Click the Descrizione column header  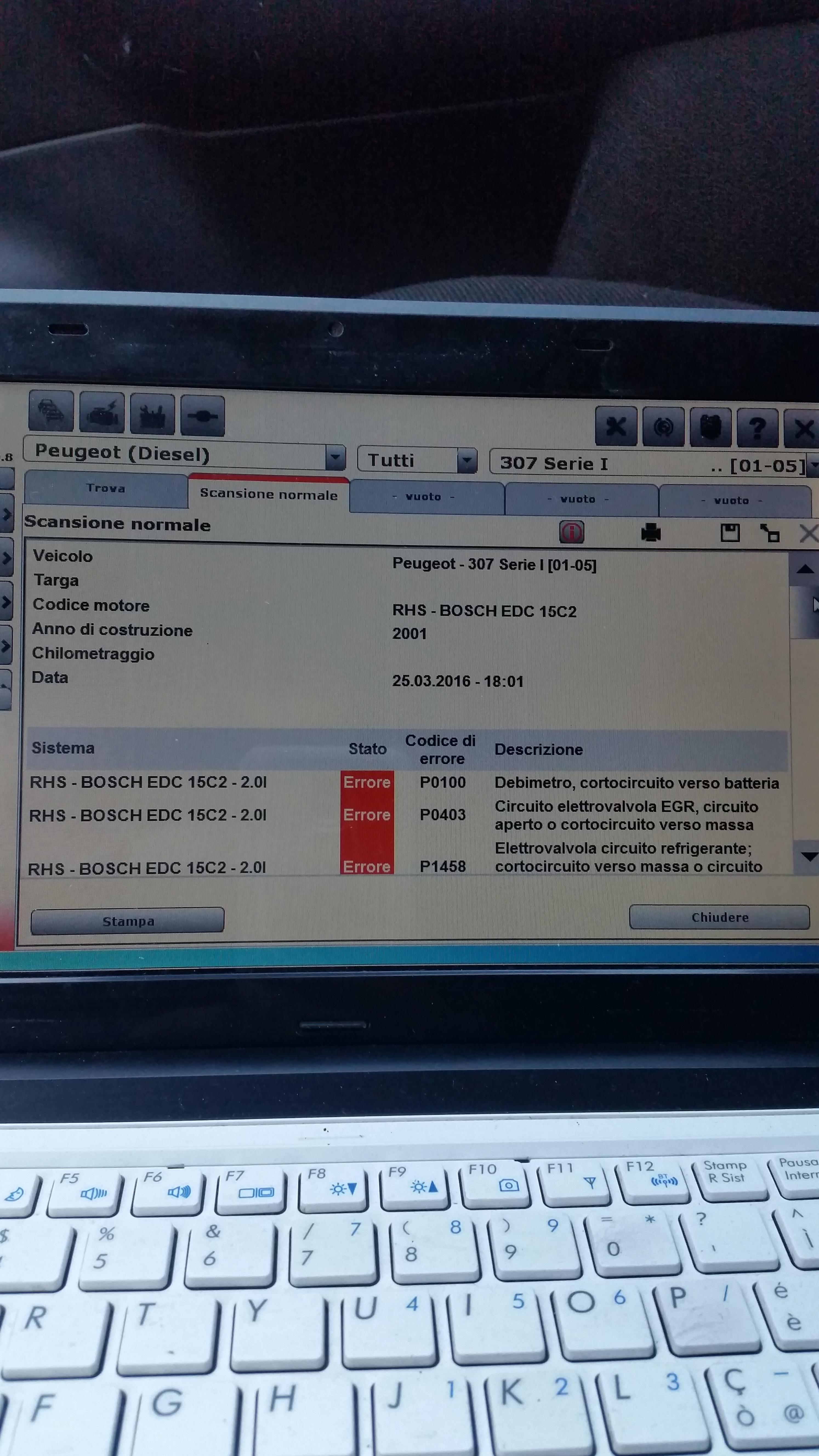pyautogui.click(x=539, y=750)
